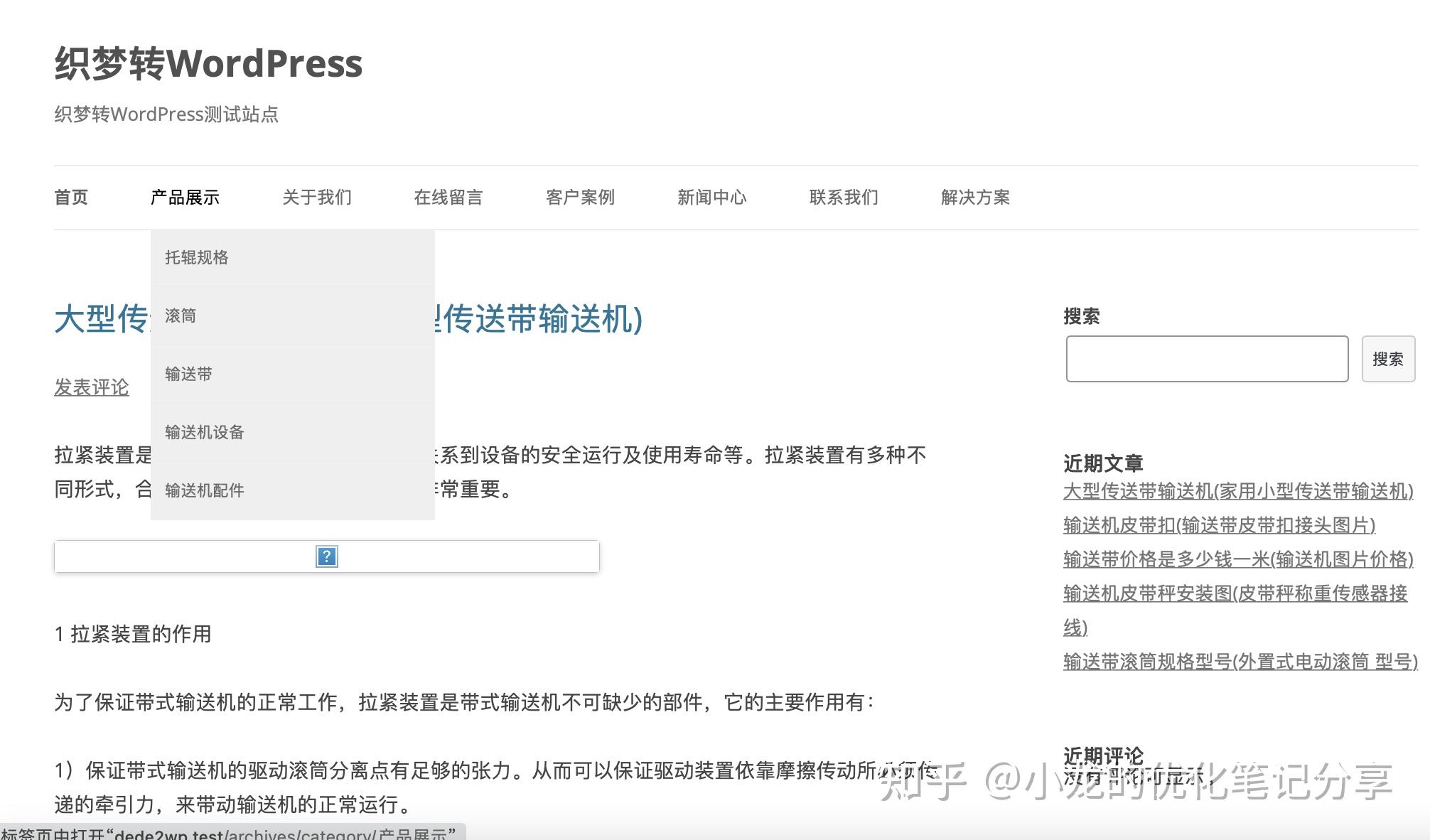
Task: Open the 产品展示 menu item
Action: (185, 198)
